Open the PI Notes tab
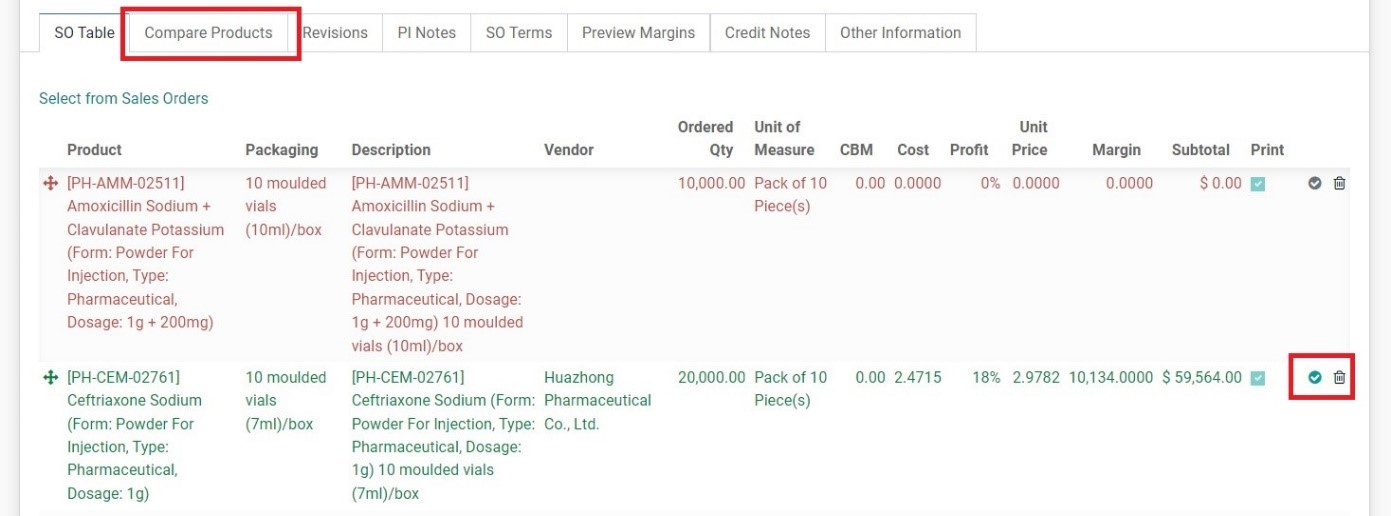This screenshot has width=1391, height=516. click(427, 33)
